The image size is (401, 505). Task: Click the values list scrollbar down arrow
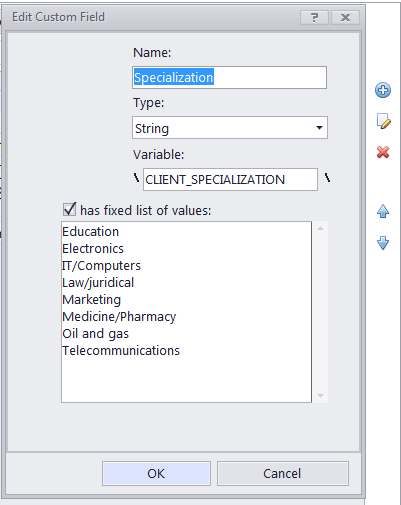(320, 396)
